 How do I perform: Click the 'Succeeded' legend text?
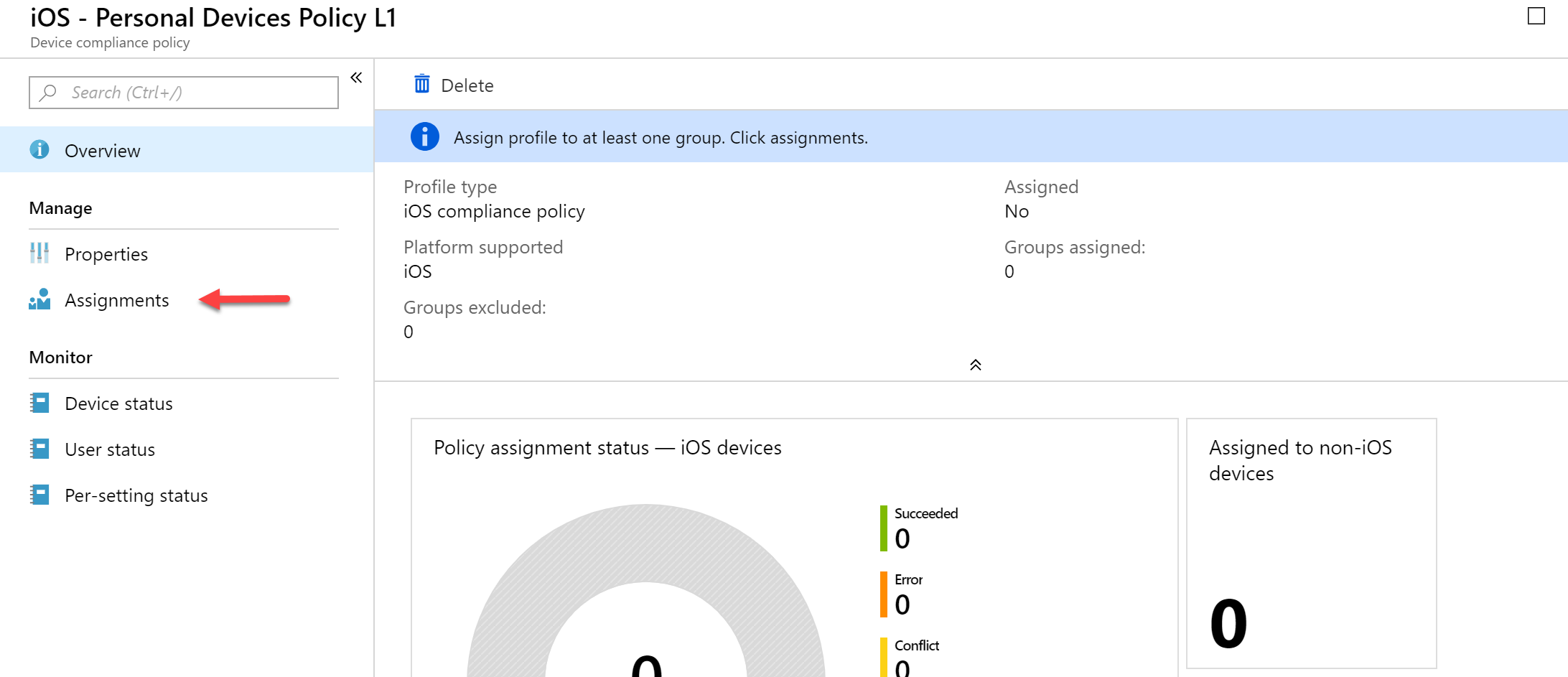(926, 513)
